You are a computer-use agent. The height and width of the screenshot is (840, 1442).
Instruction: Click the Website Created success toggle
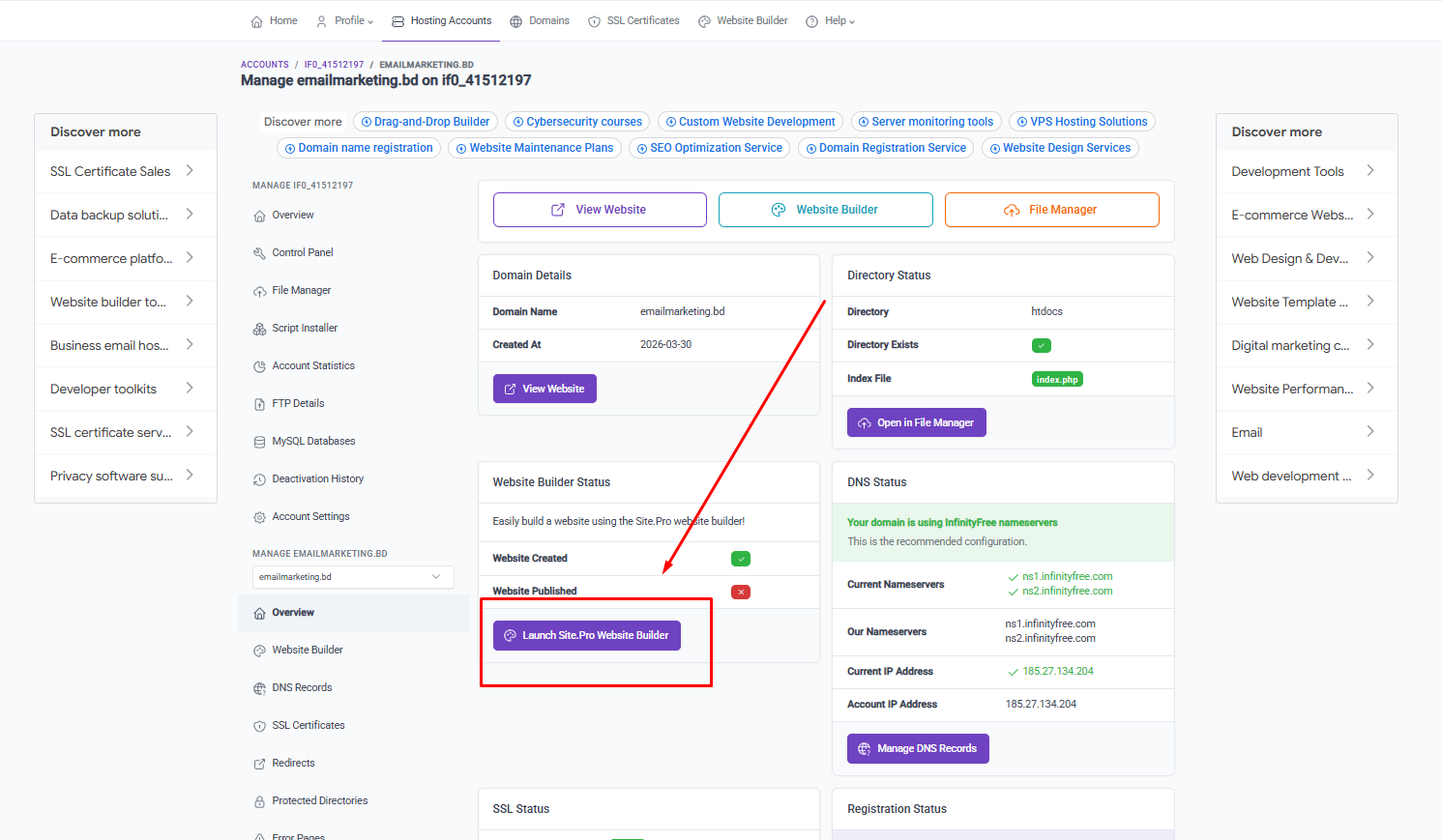pyautogui.click(x=740, y=559)
